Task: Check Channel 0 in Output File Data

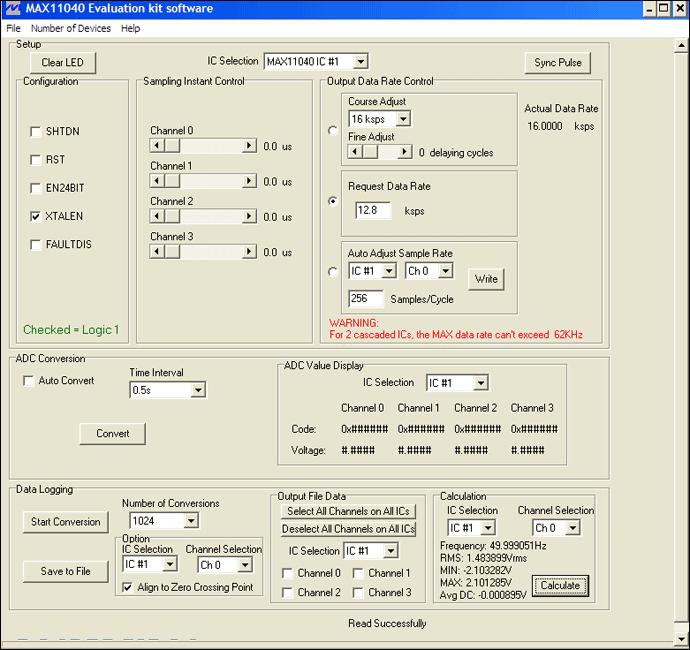Action: [288, 573]
